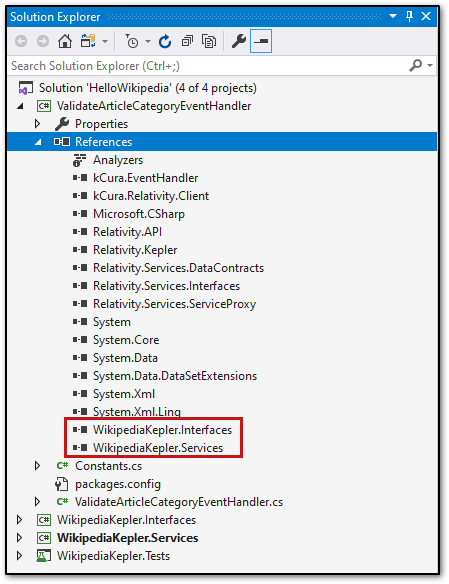
Task: Expand the ValidateArticleCategoryEventHandler.cs node
Action: tap(38, 502)
